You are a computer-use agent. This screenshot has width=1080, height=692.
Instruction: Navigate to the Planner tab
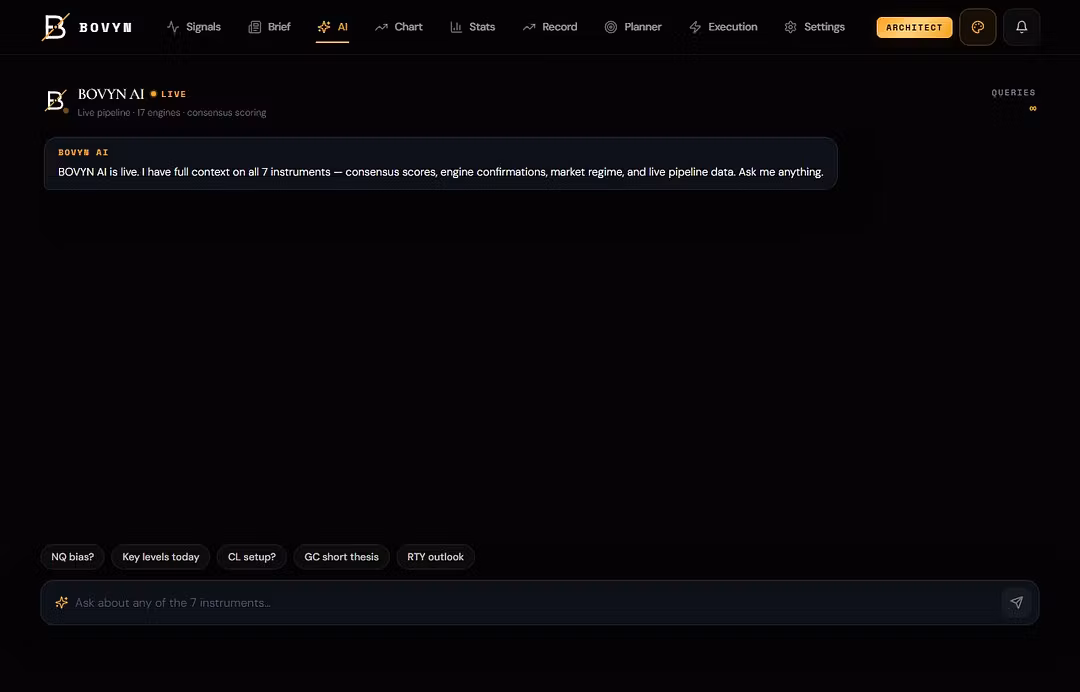tap(633, 27)
